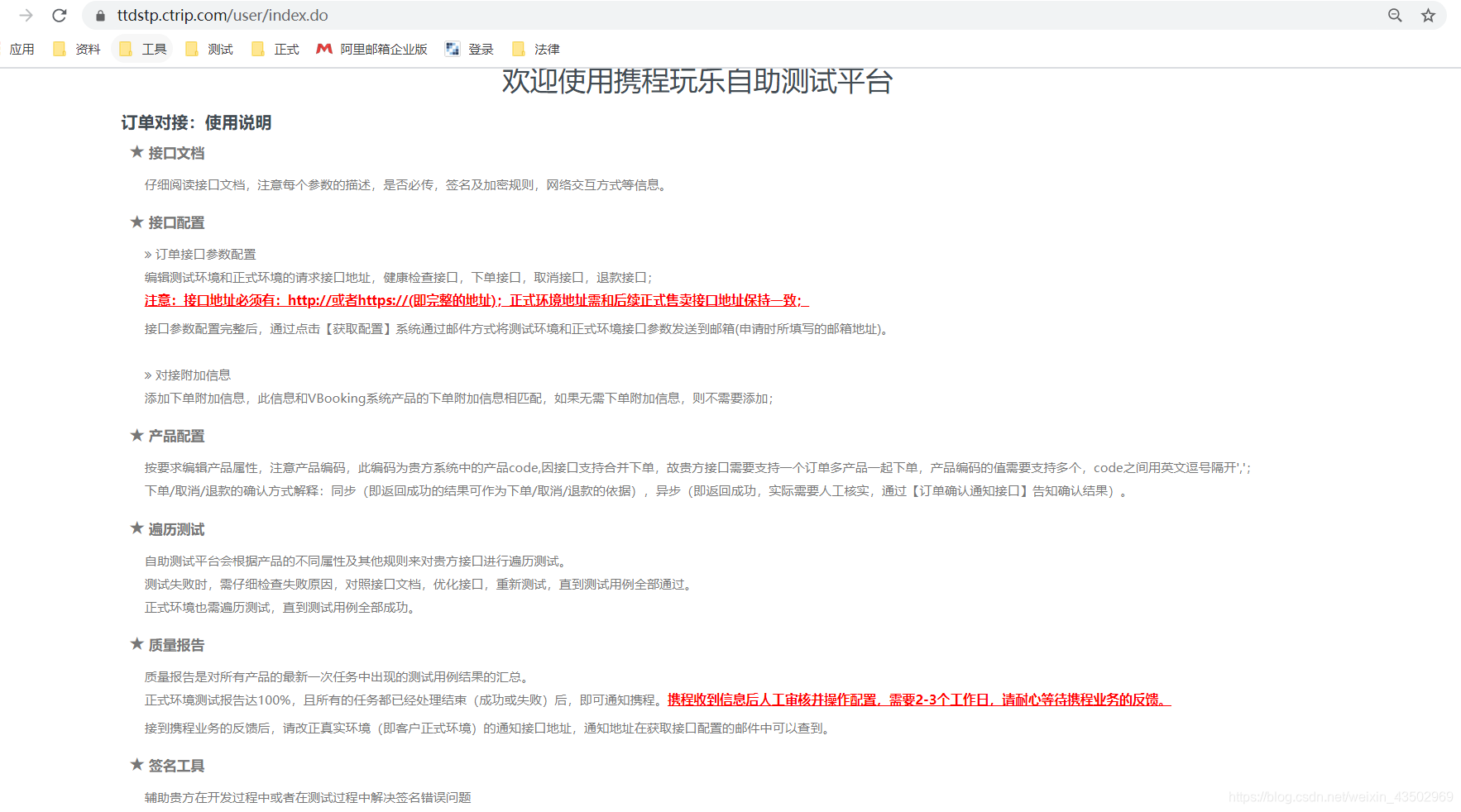
Task: Click the star icon beside 遍历测试
Action: (137, 528)
